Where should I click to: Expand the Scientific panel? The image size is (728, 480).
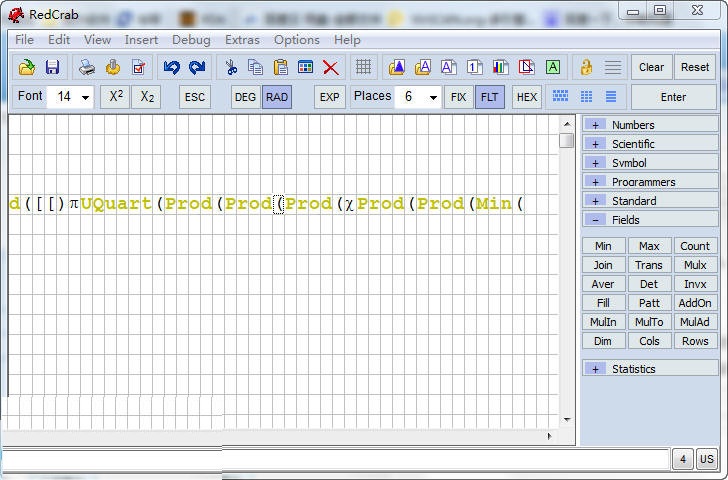[x=650, y=143]
